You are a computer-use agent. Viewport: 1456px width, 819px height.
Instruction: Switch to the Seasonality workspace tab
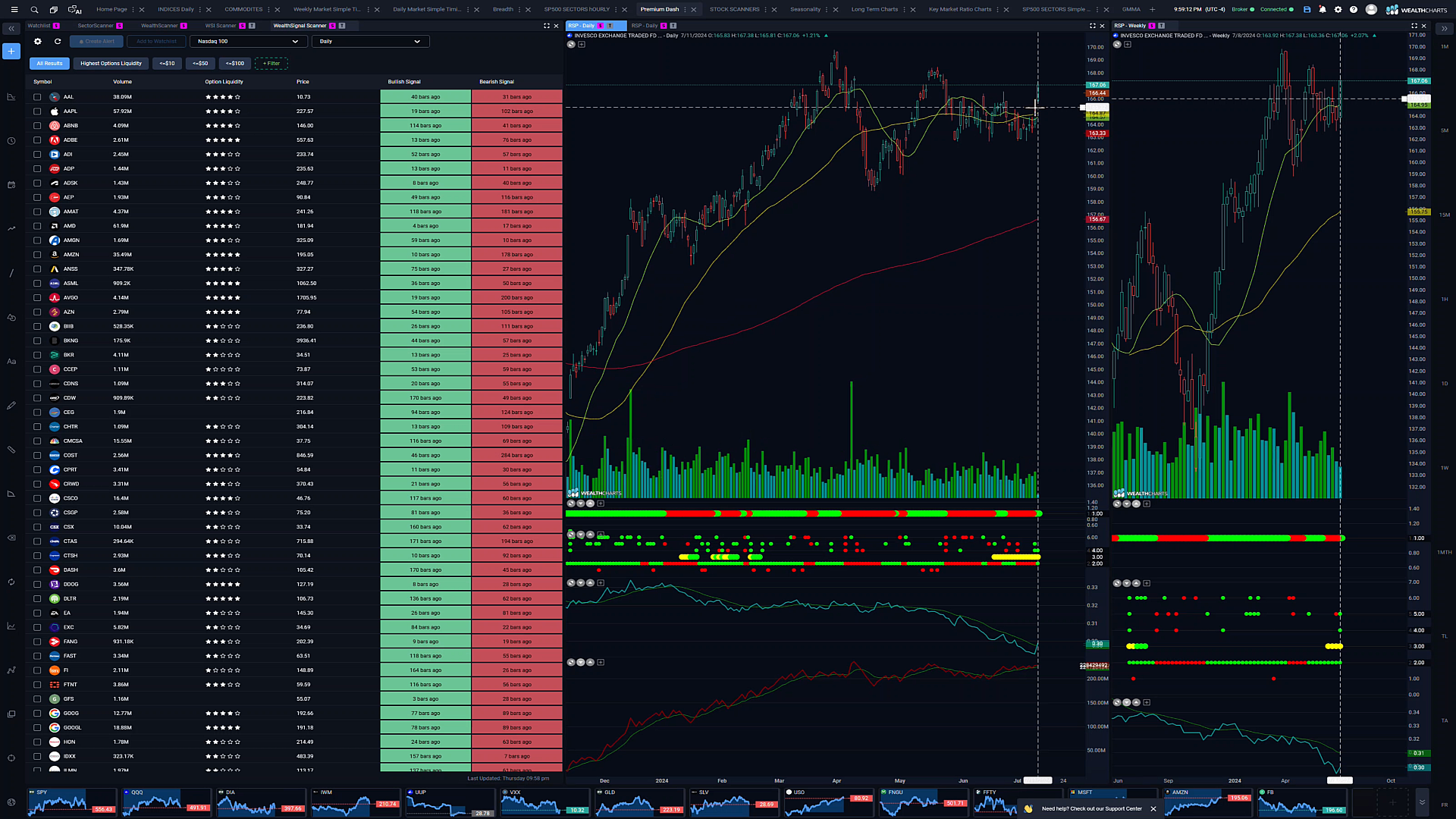click(805, 10)
